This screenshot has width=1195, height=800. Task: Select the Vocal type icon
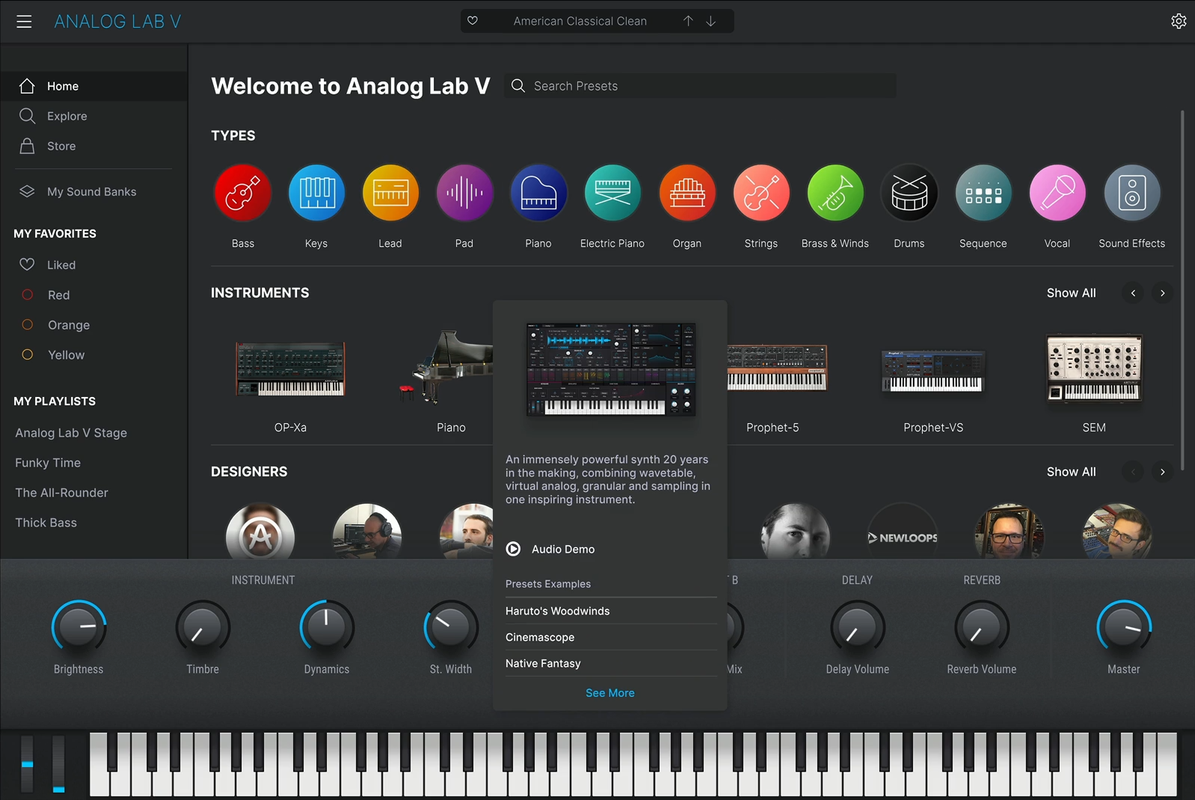(x=1057, y=193)
